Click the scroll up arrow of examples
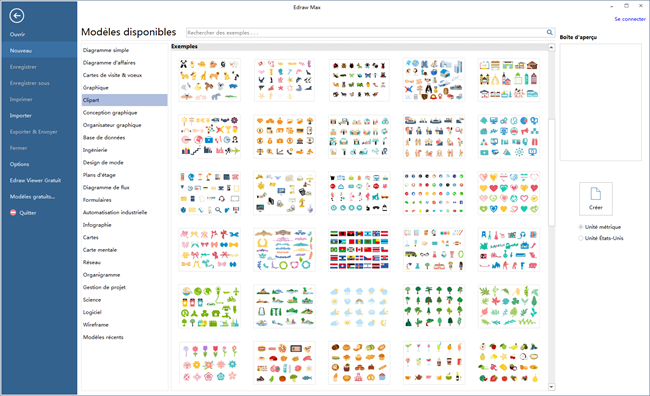This screenshot has height=396, width=650. tap(551, 47)
